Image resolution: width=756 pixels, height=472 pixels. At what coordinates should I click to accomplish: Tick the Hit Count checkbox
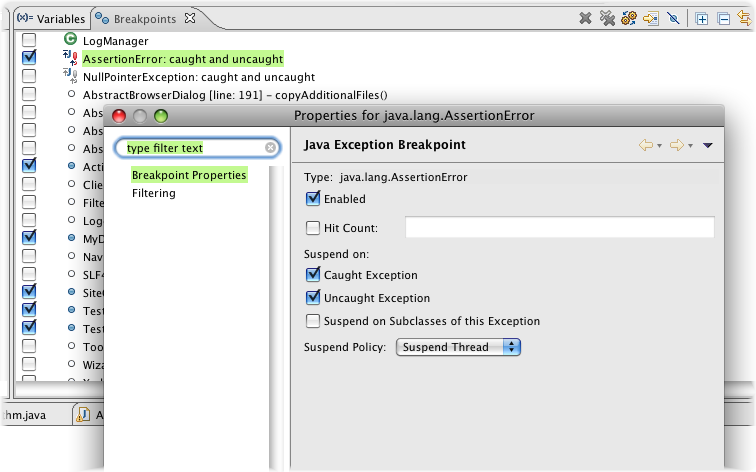click(x=313, y=228)
